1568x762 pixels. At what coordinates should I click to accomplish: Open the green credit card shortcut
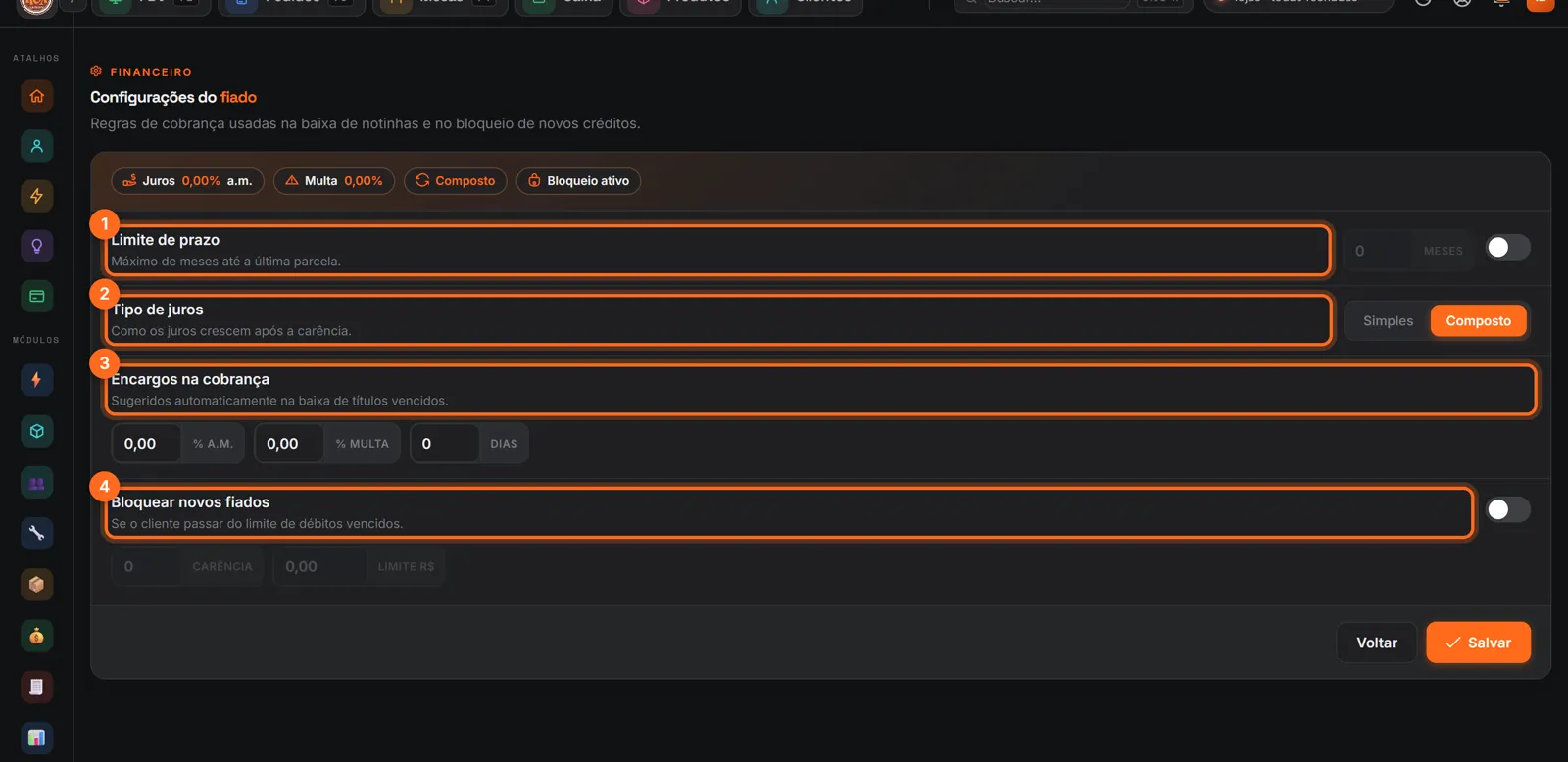pyautogui.click(x=37, y=296)
